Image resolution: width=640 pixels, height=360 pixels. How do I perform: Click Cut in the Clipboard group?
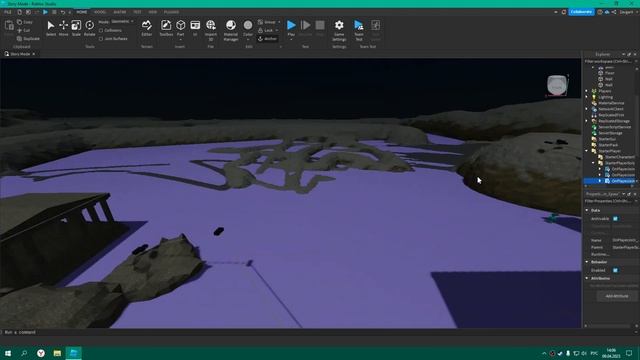(x=24, y=31)
